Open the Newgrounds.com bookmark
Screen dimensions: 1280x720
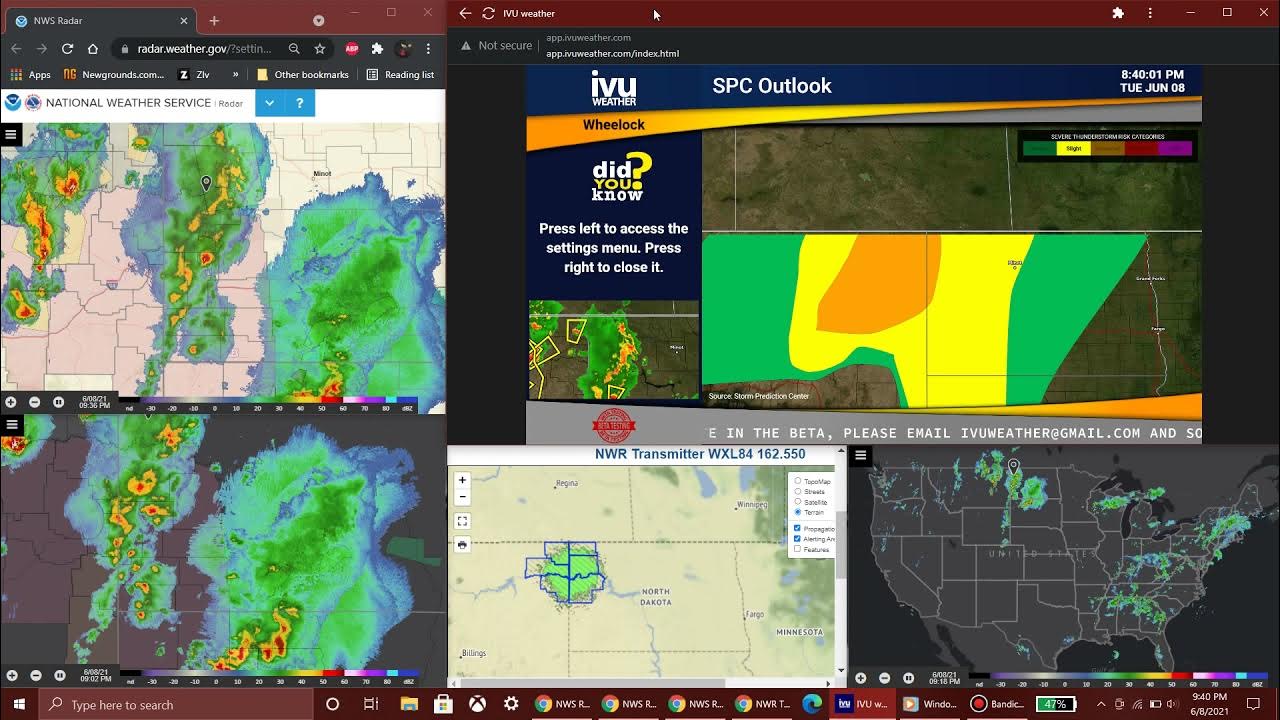113,74
